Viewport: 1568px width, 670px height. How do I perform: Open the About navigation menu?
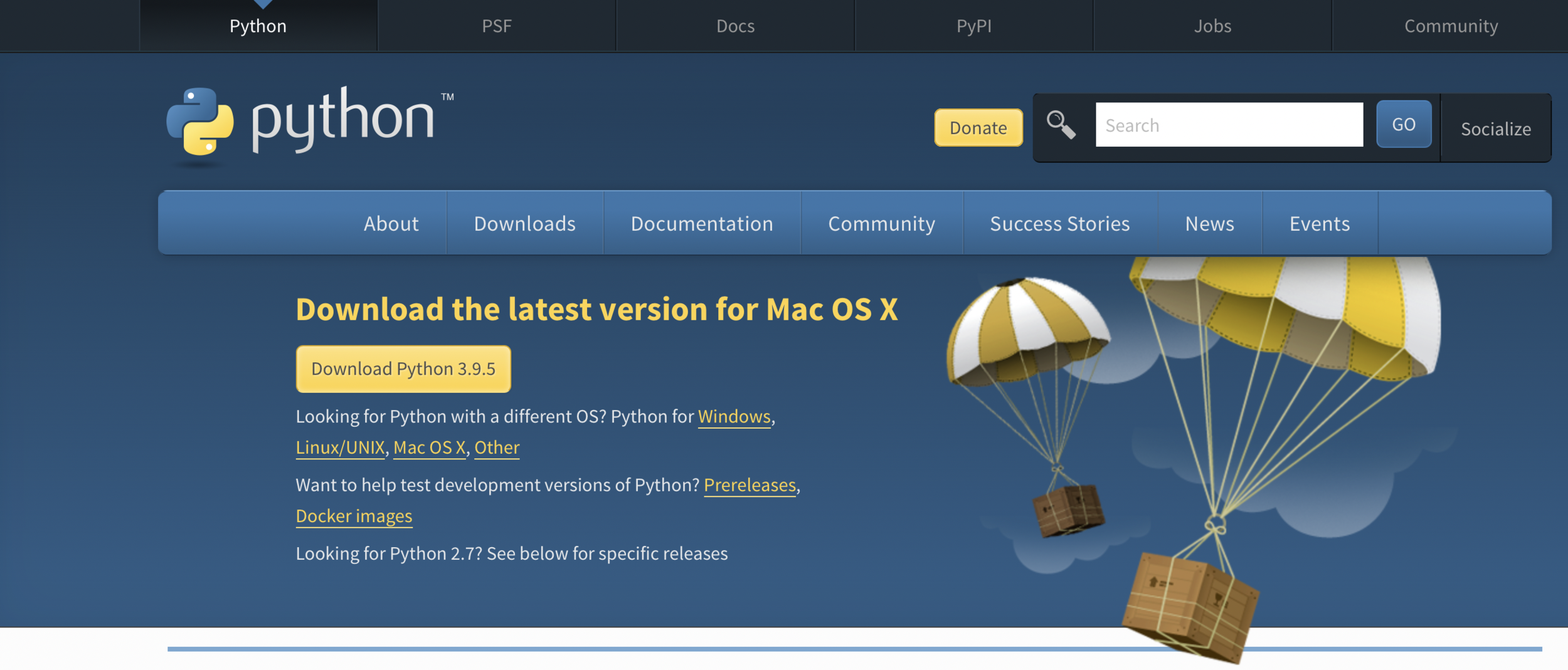[x=391, y=223]
